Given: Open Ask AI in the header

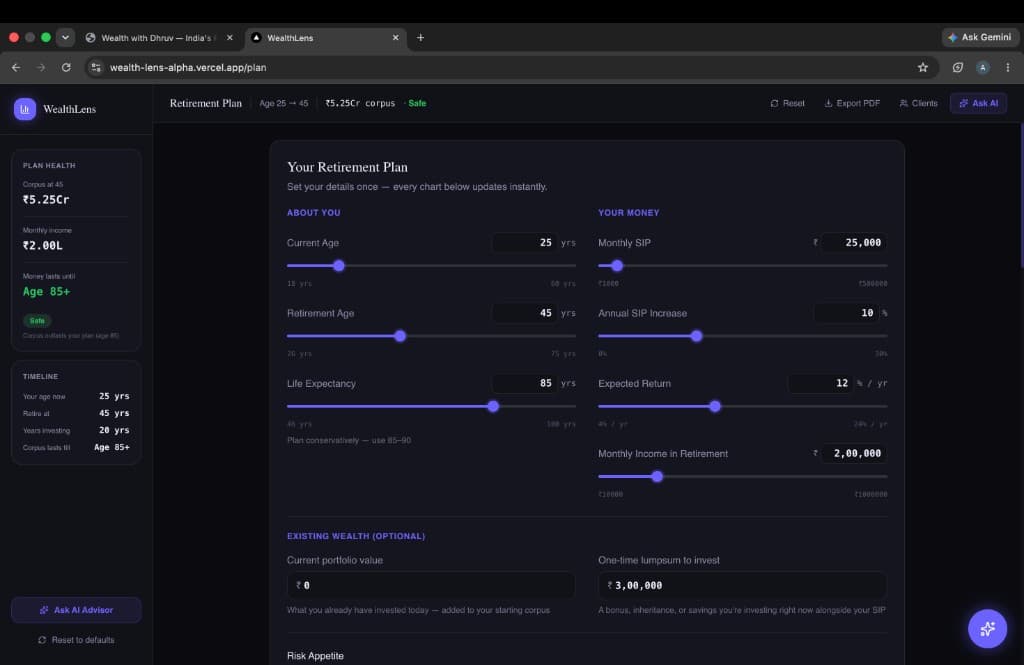Looking at the screenshot, I should 978,103.
